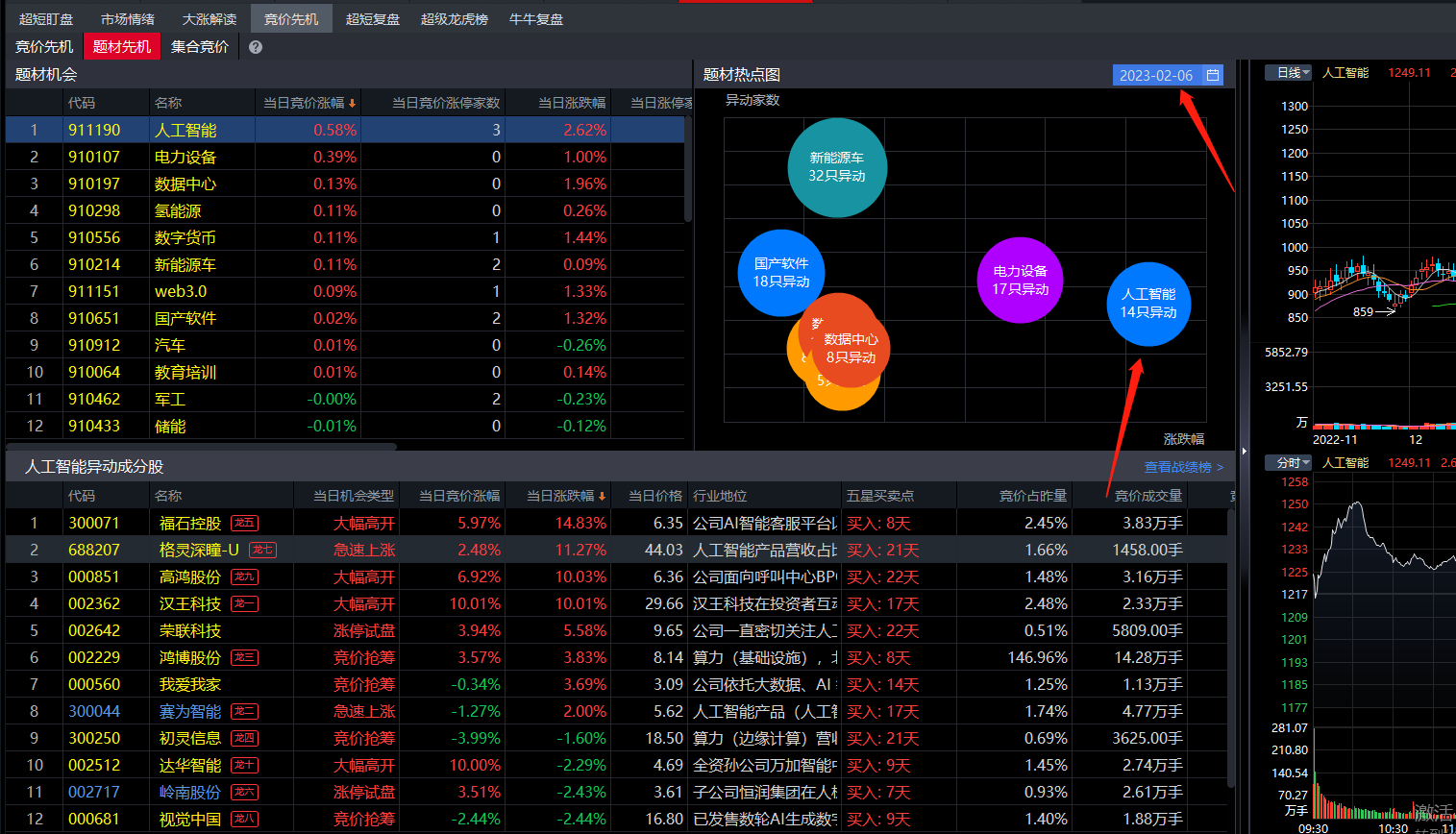Open the 分时 chart type dropdown
1456x834 pixels.
(x=1293, y=463)
